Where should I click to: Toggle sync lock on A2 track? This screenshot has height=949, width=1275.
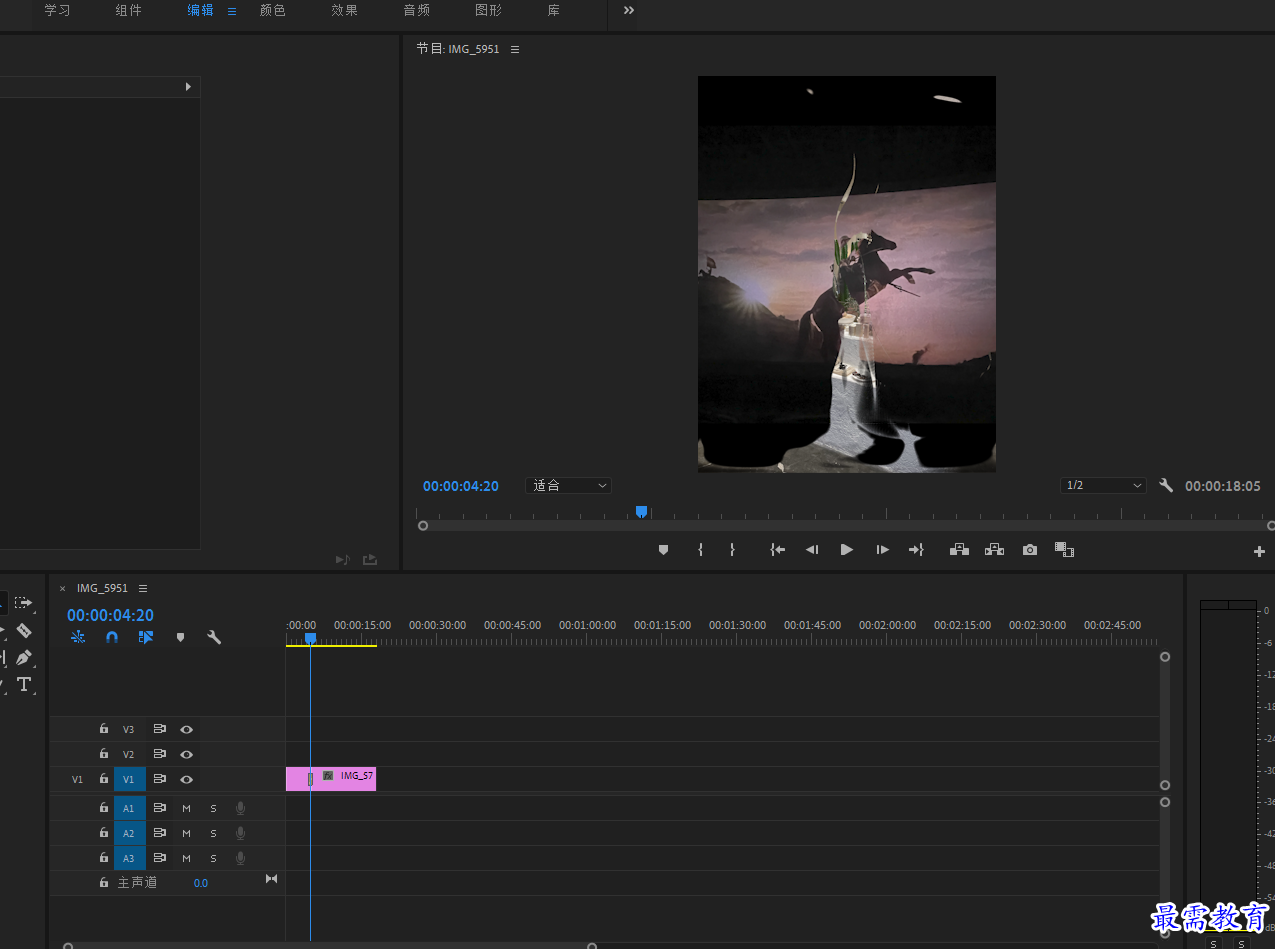(x=159, y=833)
